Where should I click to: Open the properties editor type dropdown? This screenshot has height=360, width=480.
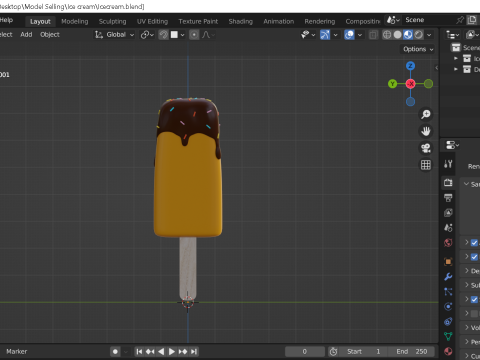(452, 145)
